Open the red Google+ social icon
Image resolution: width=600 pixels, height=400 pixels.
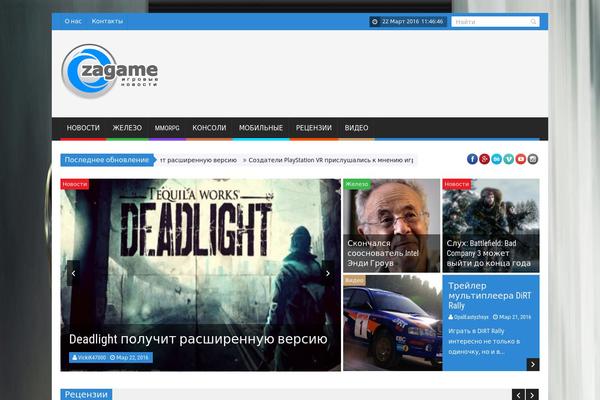coord(484,159)
